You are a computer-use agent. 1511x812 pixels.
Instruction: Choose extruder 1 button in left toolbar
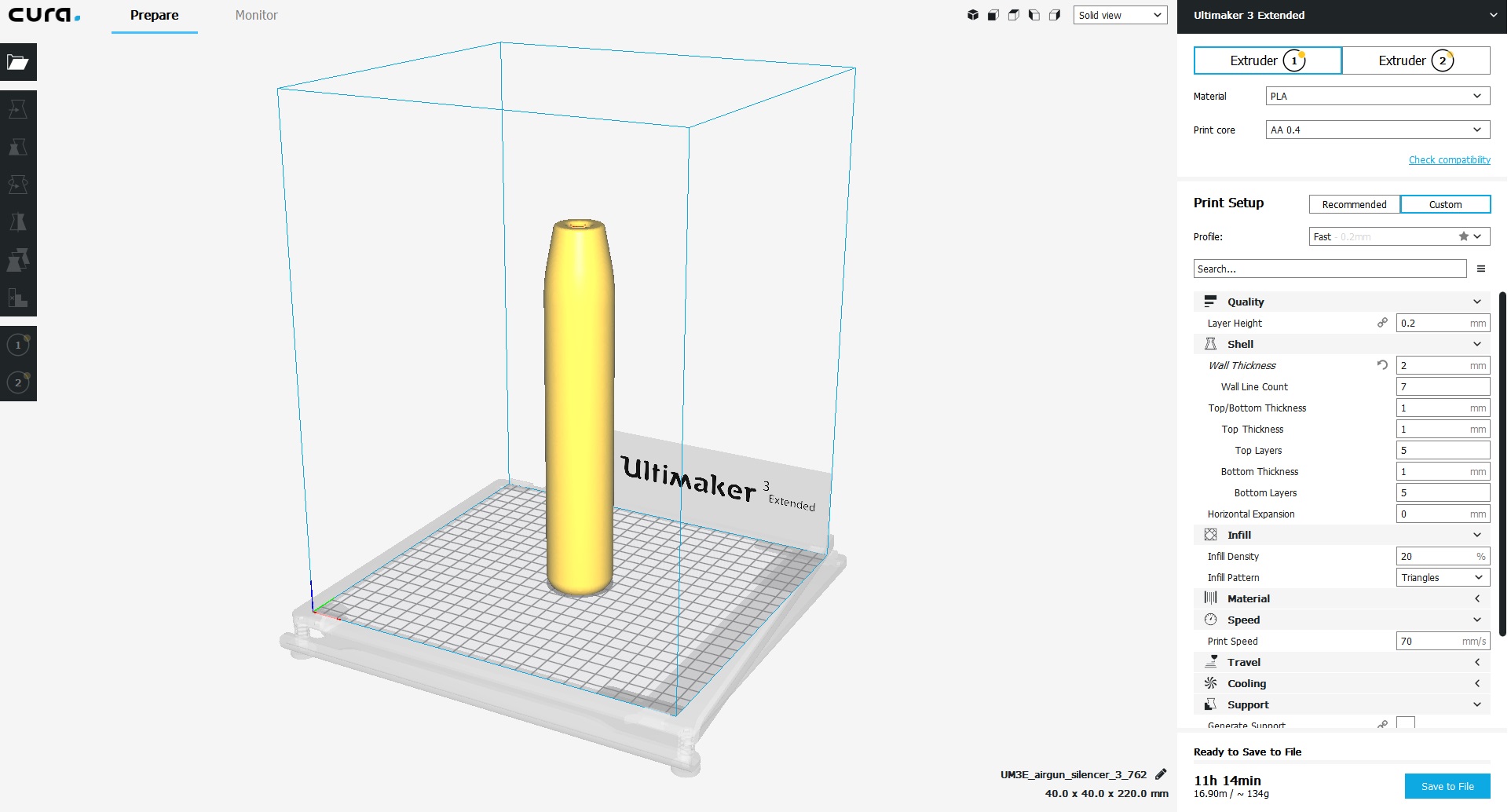point(18,345)
